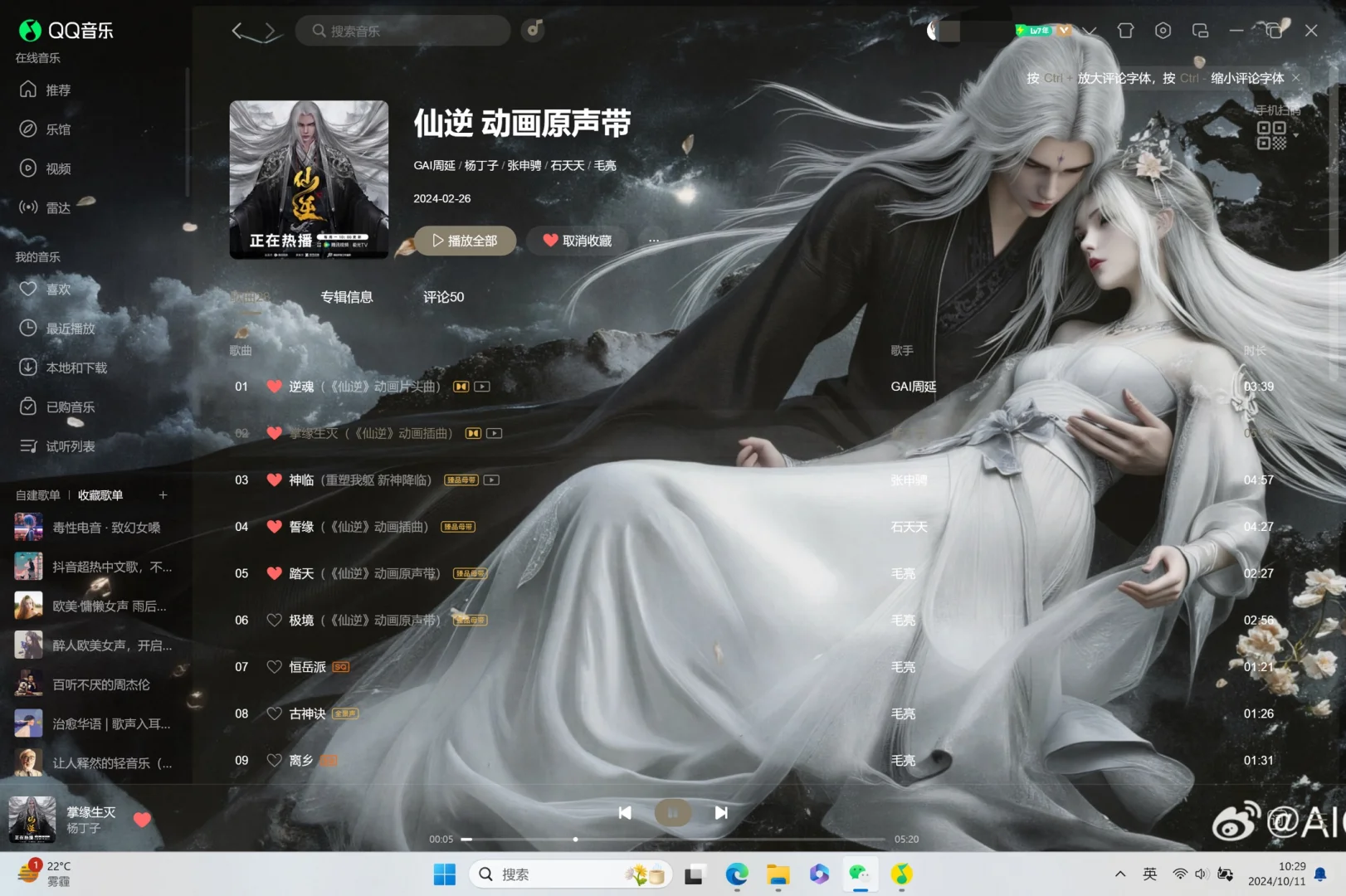The image size is (1346, 896).
Task: Open now-playing cover thumbnail
Action: coord(32,820)
